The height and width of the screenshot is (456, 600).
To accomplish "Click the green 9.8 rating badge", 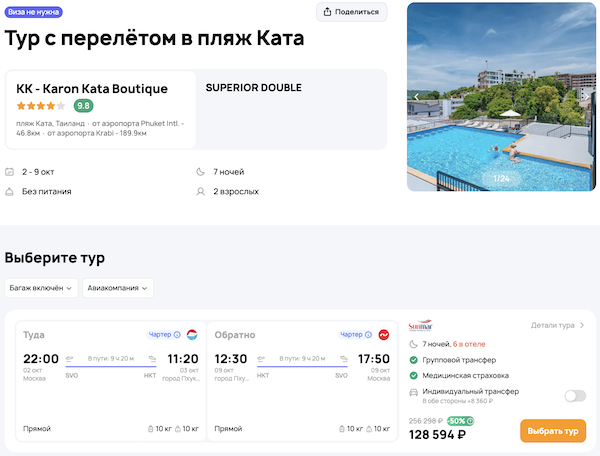I will [84, 106].
